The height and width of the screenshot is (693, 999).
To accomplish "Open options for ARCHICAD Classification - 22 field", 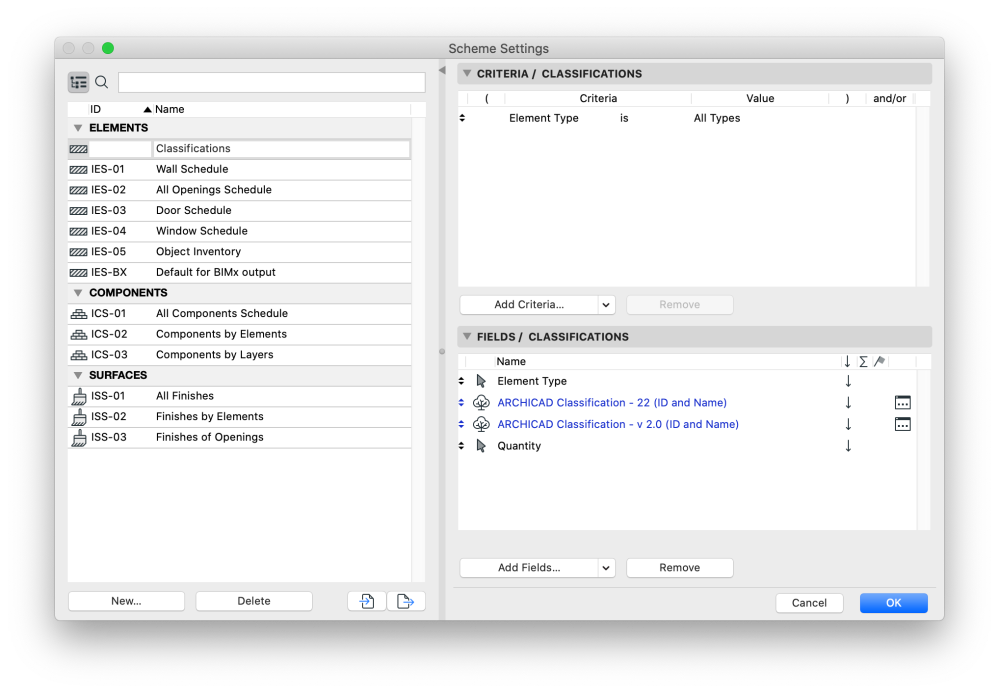I will coord(902,403).
